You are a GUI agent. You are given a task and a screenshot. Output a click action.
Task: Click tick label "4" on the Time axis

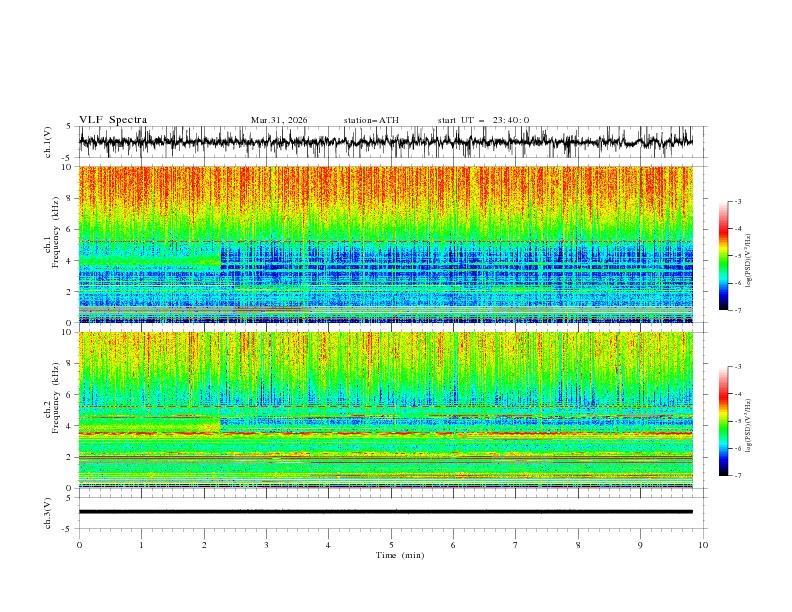(x=328, y=545)
